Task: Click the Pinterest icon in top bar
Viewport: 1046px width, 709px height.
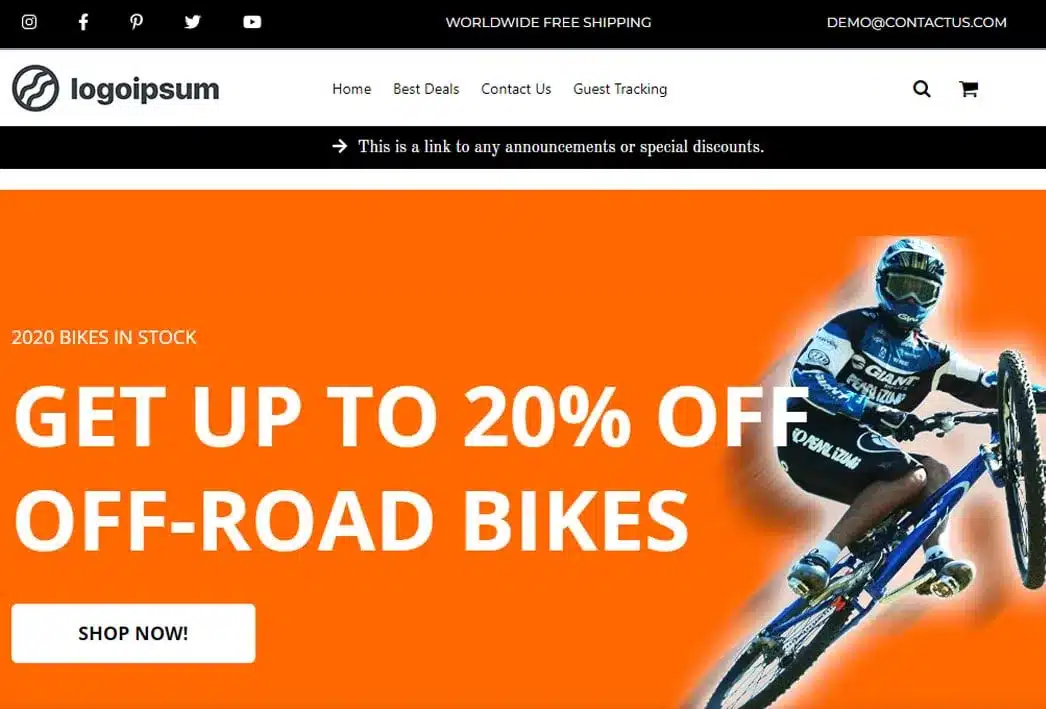Action: point(136,22)
